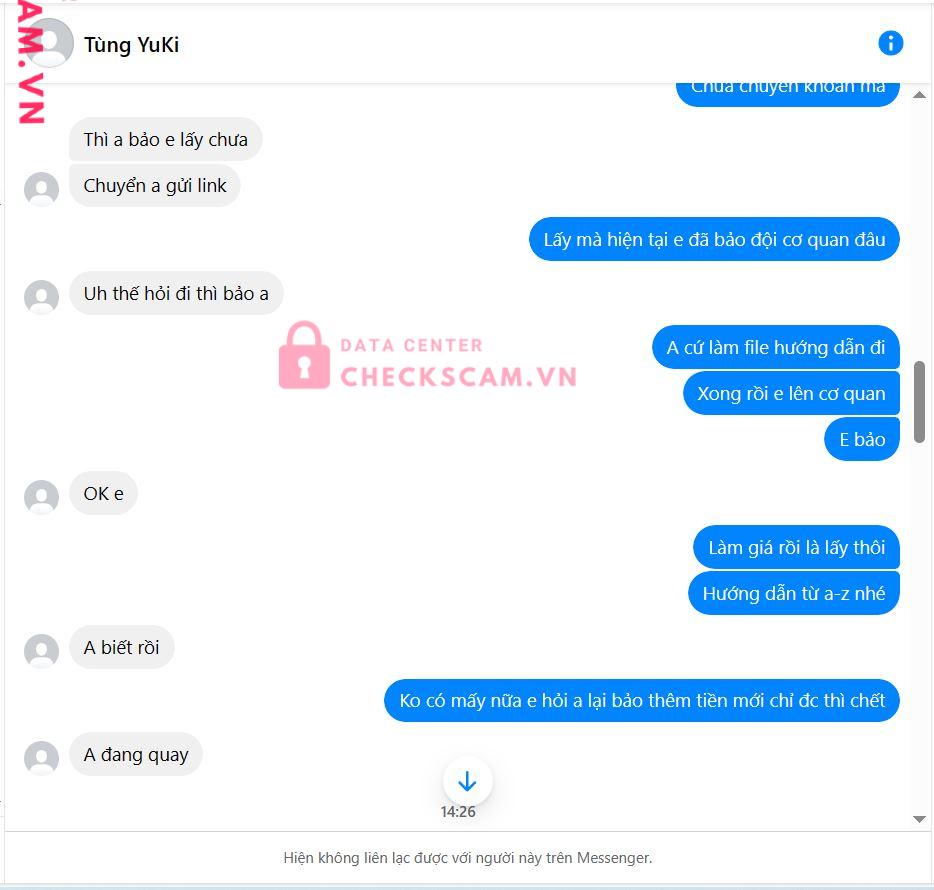Select message 'Lấy mà hiện tại e đã bảo đội cơ quan đâu'
This screenshot has height=890, width=934.
coord(714,239)
